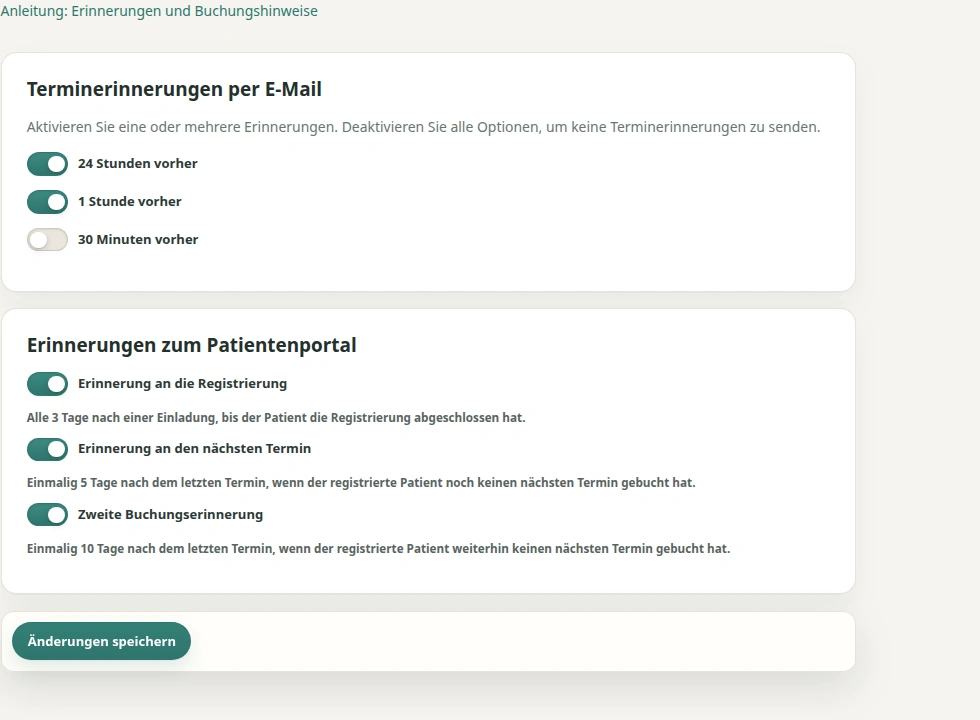Click the Terminerinnerungen per E-Mail heading

point(174,89)
